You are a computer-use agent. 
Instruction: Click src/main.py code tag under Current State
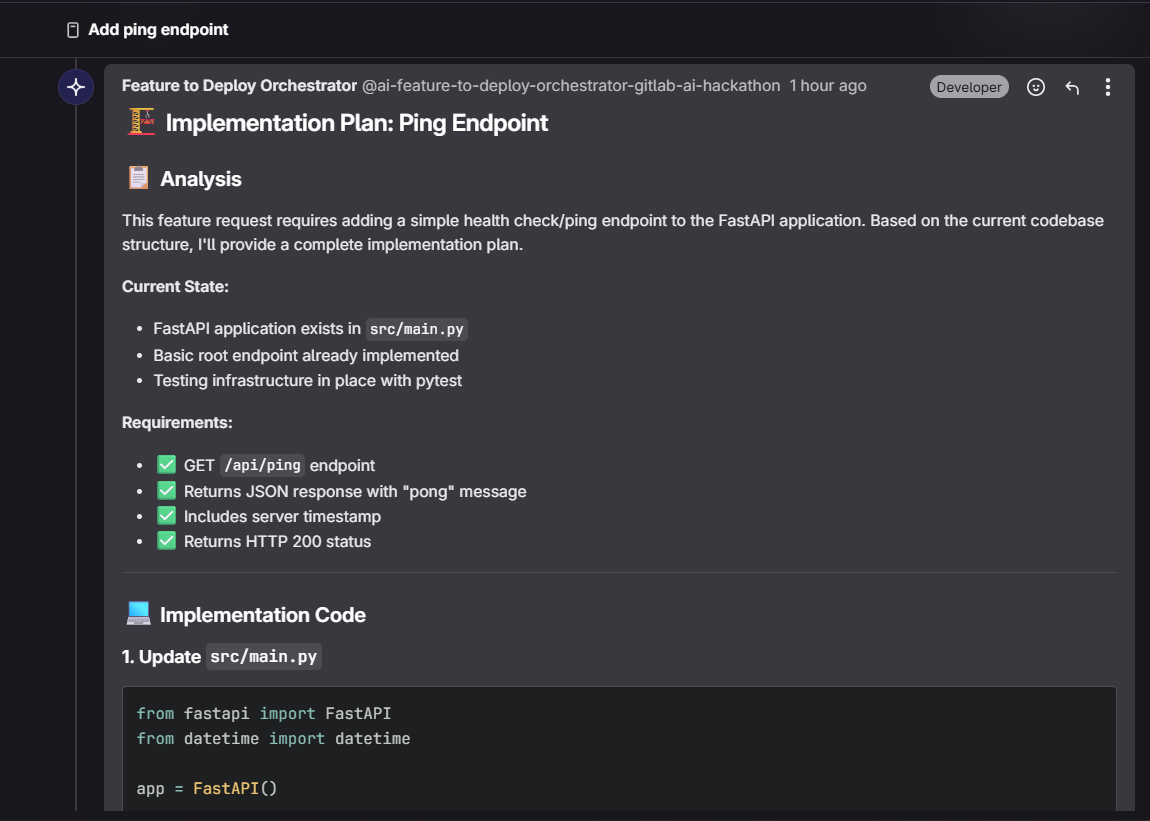tap(417, 329)
